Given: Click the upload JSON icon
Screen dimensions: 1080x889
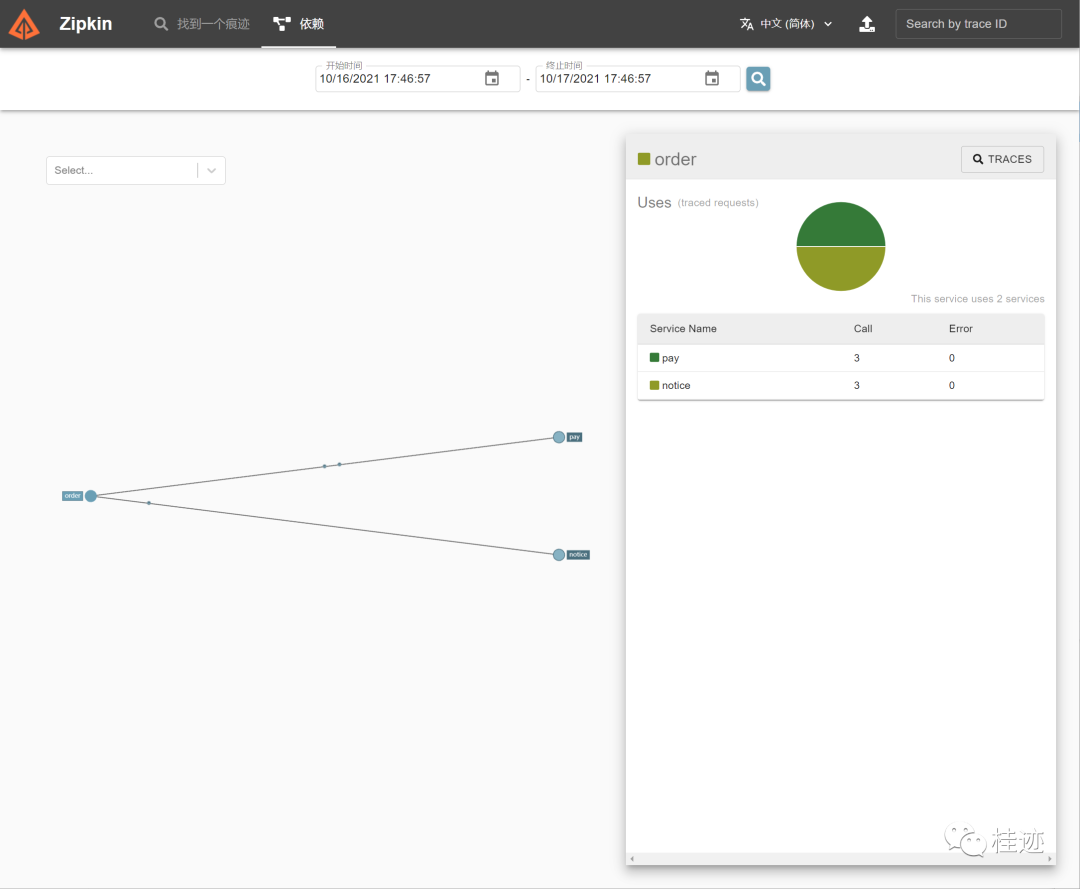Looking at the screenshot, I should click(x=867, y=24).
